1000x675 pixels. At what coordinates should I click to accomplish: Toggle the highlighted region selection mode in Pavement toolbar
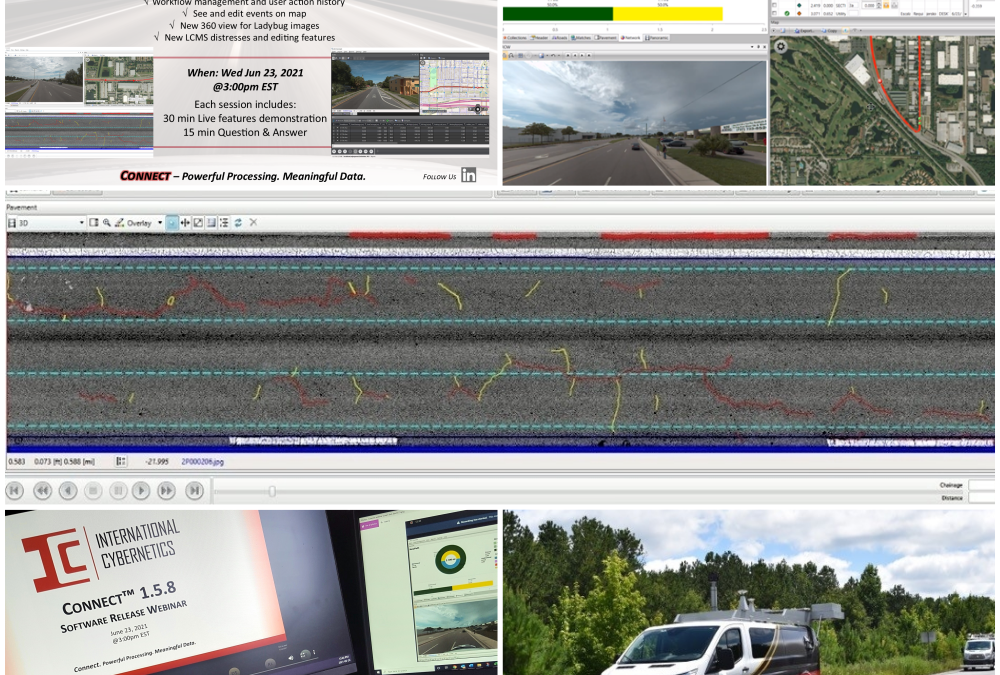click(171, 222)
